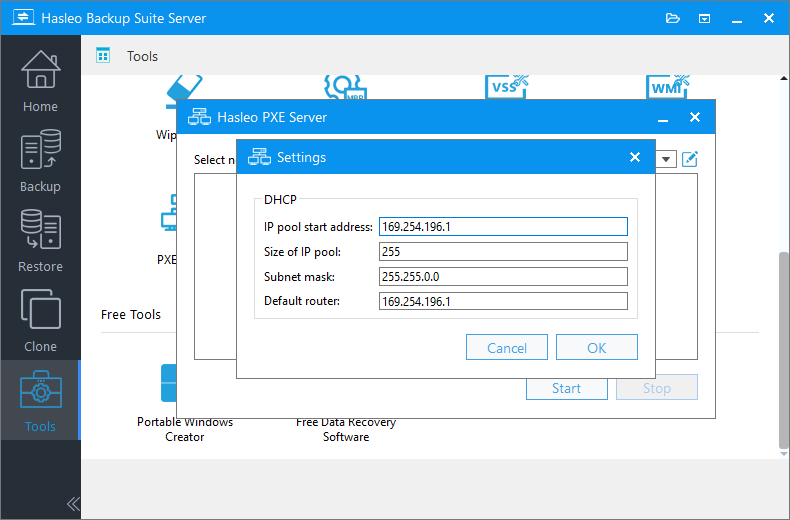Click the 'Free Tools' section heading
This screenshot has width=790, height=520.
131,314
